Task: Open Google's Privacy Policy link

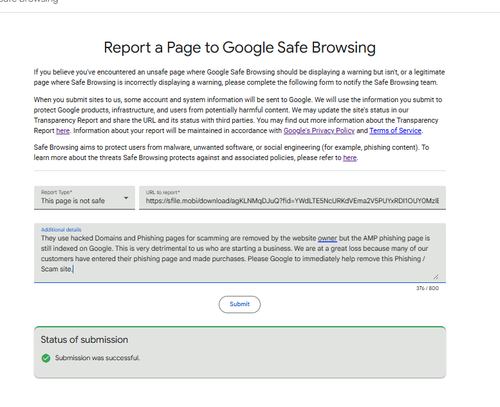Action: pos(319,131)
